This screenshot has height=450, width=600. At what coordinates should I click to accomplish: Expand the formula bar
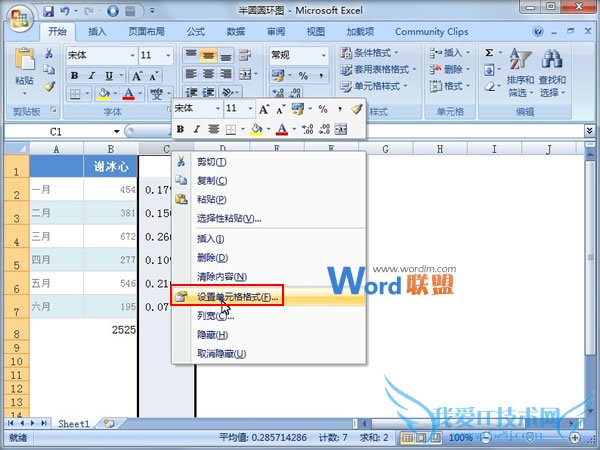[589, 131]
